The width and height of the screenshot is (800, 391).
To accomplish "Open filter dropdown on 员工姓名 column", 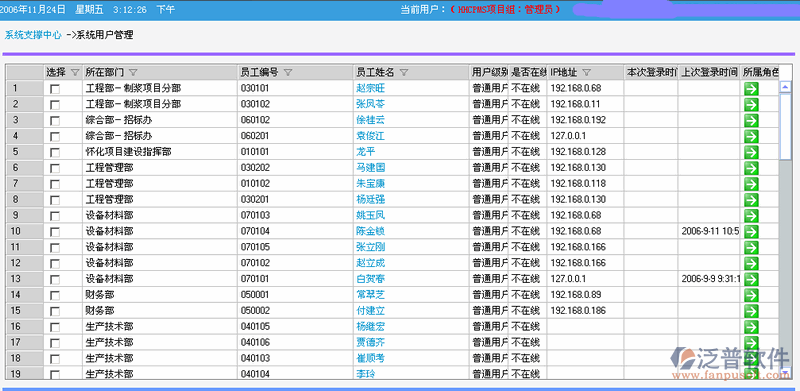I will click(x=404, y=72).
